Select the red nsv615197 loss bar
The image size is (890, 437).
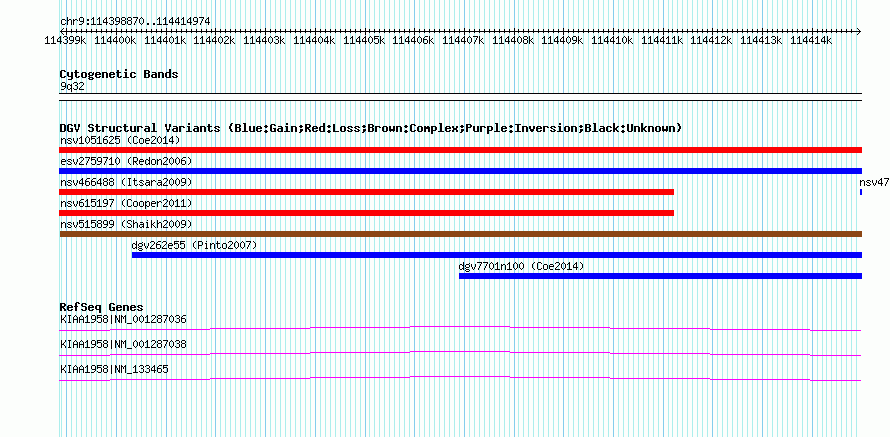tap(367, 213)
